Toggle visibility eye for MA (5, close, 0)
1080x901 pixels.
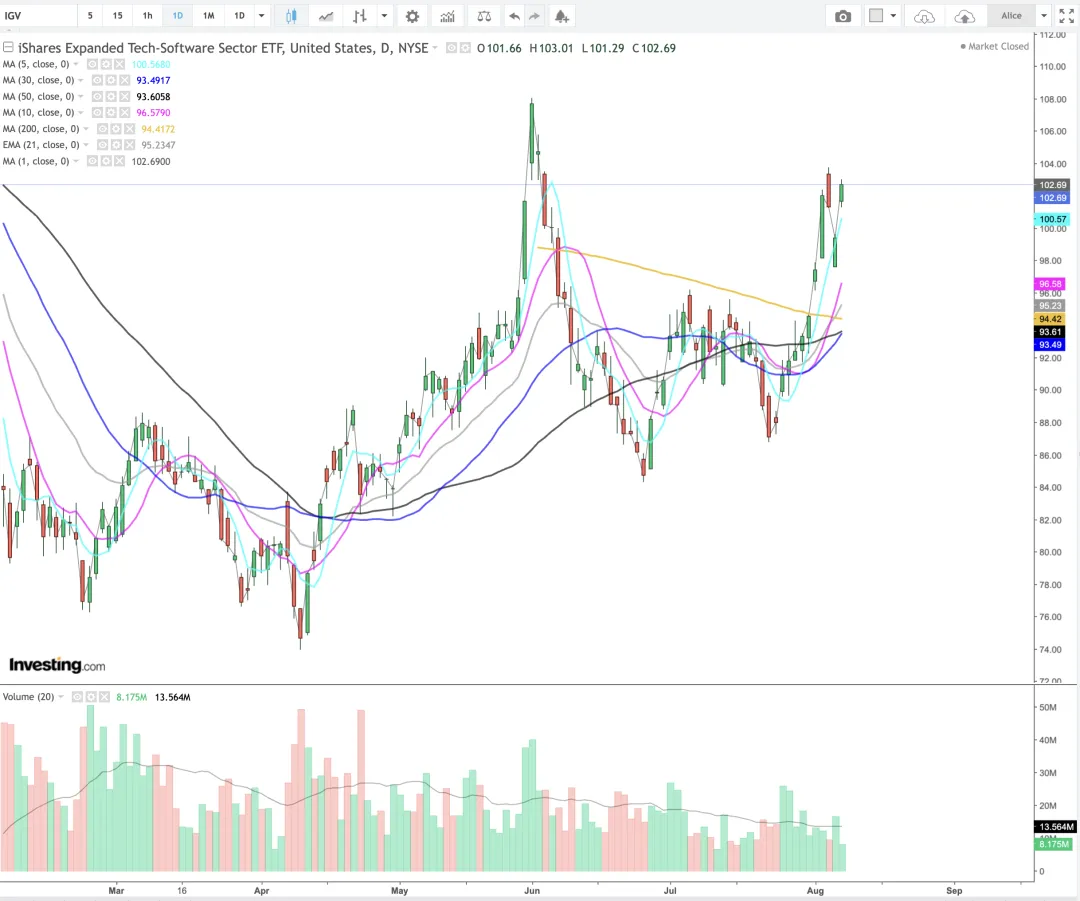pyautogui.click(x=92, y=64)
